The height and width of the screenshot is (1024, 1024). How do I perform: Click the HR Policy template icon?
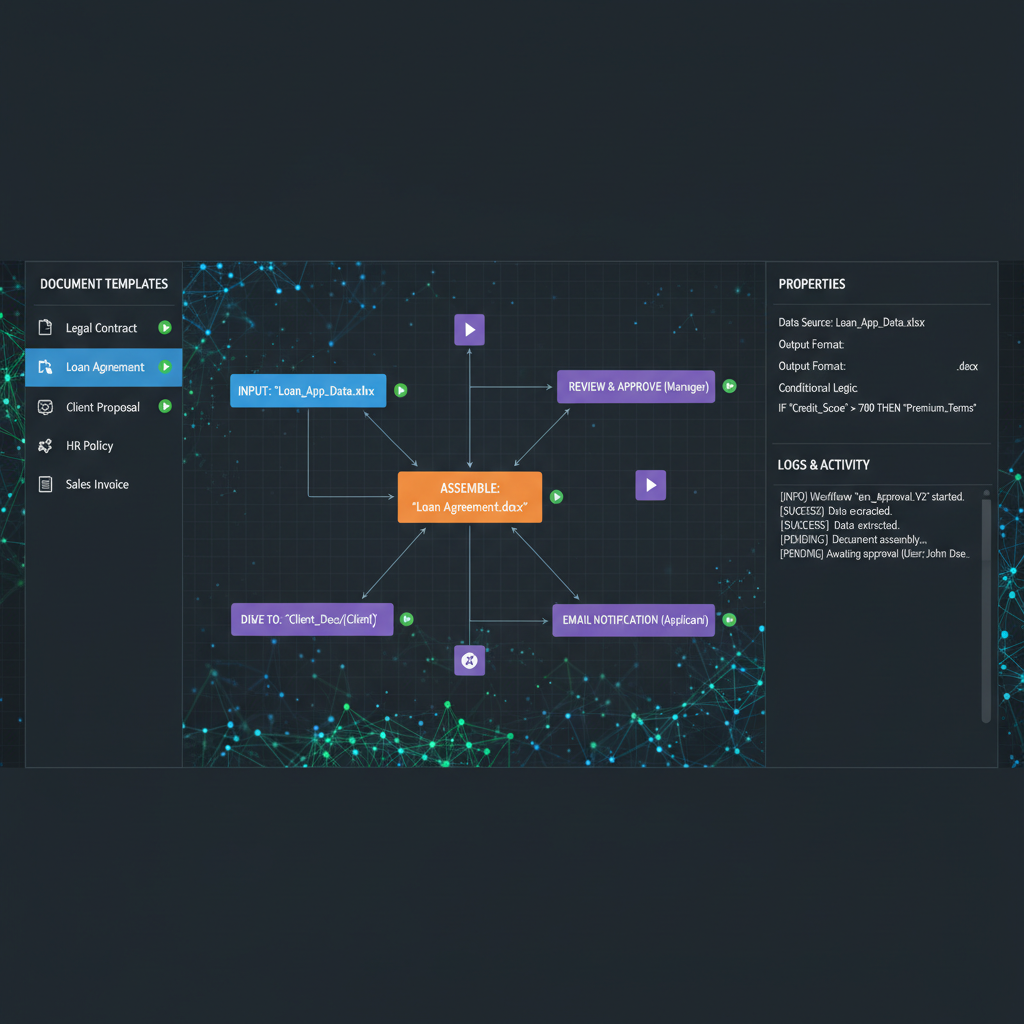tap(44, 446)
